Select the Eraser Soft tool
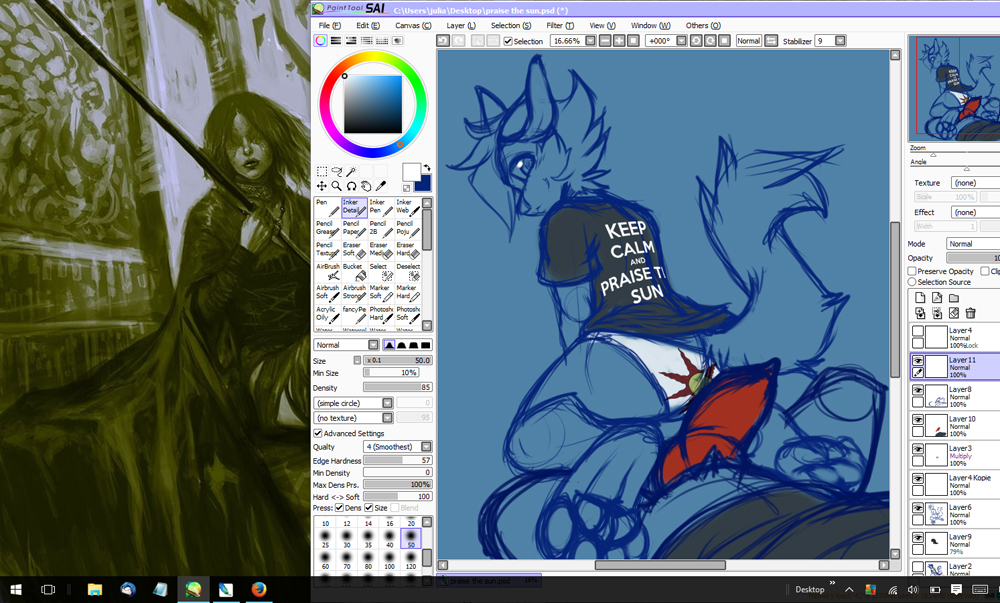 tap(353, 250)
